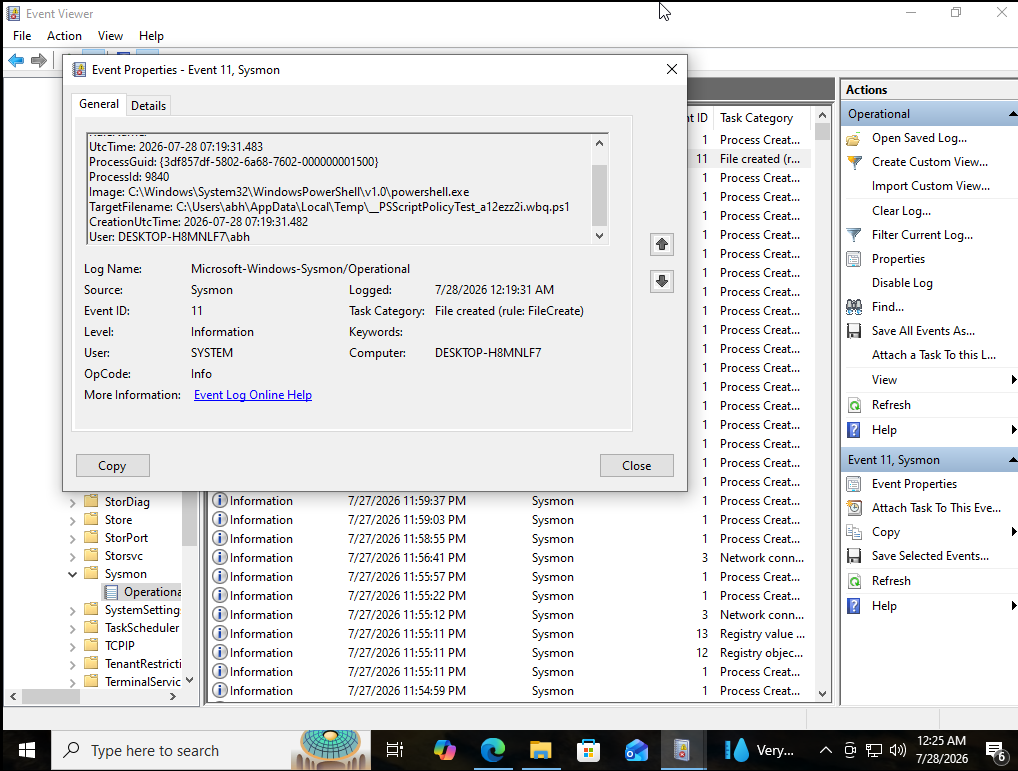Click Event Properties icon in Actions pane
This screenshot has width=1018, height=771.
click(854, 484)
